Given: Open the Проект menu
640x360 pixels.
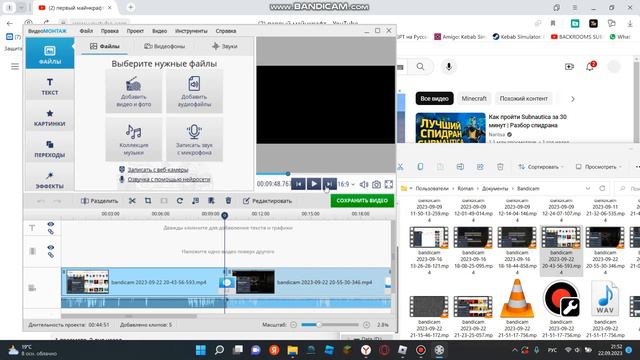Looking at the screenshot, I should pyautogui.click(x=135, y=31).
